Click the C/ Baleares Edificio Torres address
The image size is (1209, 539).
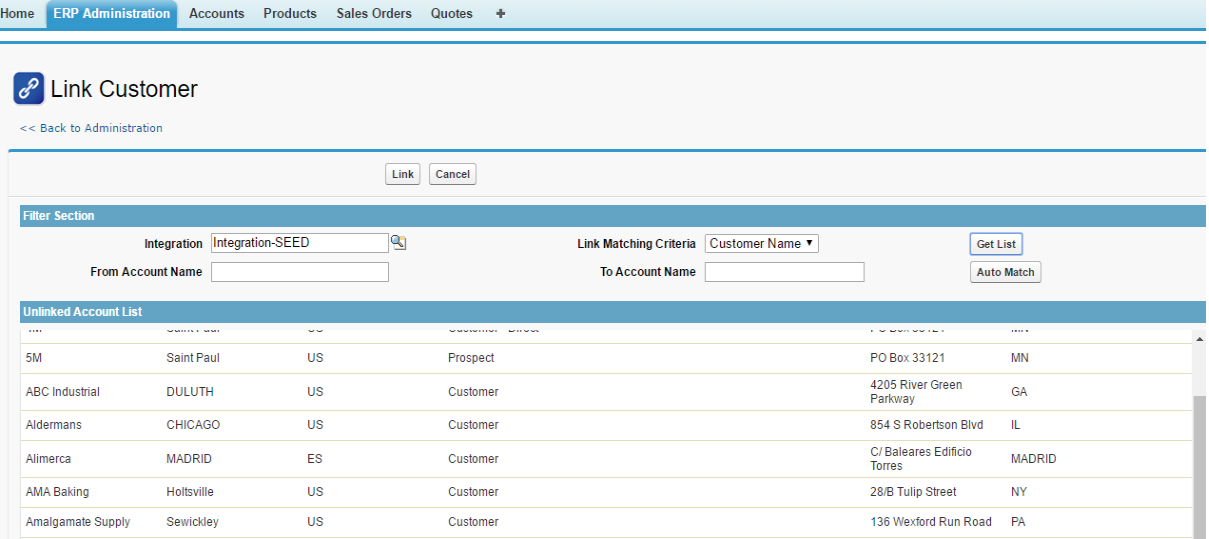tap(921, 459)
